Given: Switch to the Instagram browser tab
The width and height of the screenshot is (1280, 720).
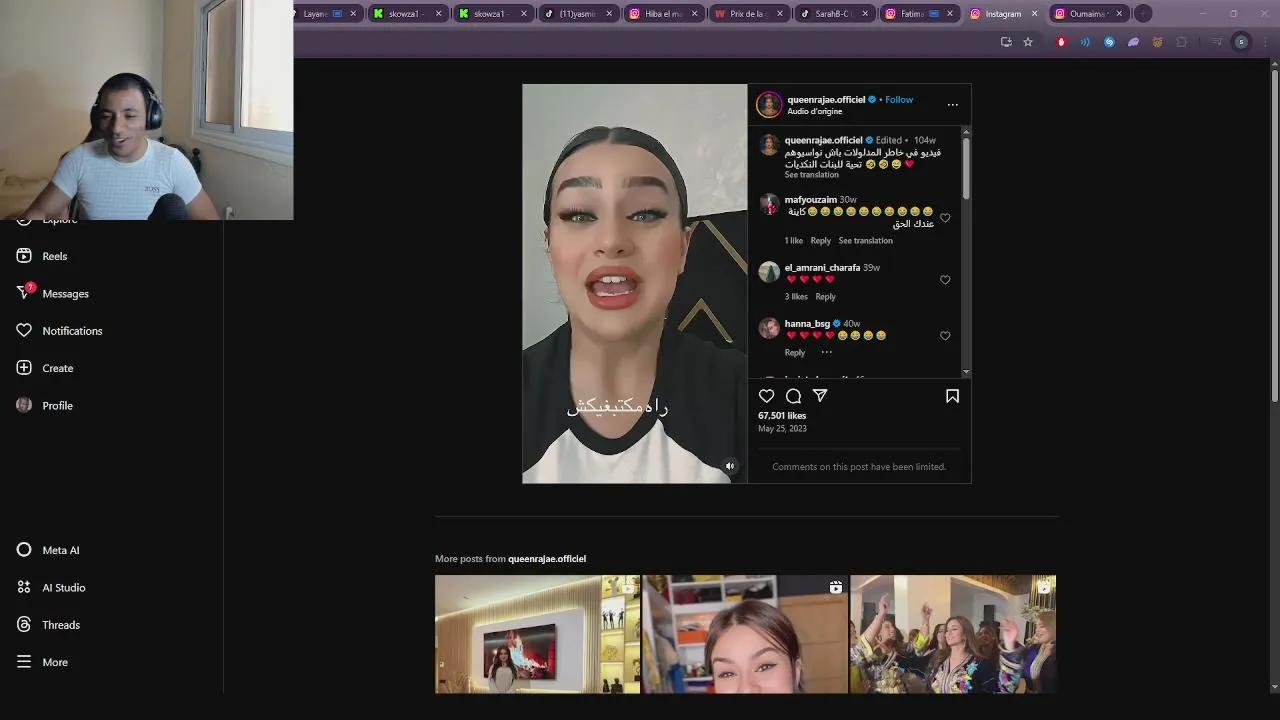Looking at the screenshot, I should [1003, 13].
